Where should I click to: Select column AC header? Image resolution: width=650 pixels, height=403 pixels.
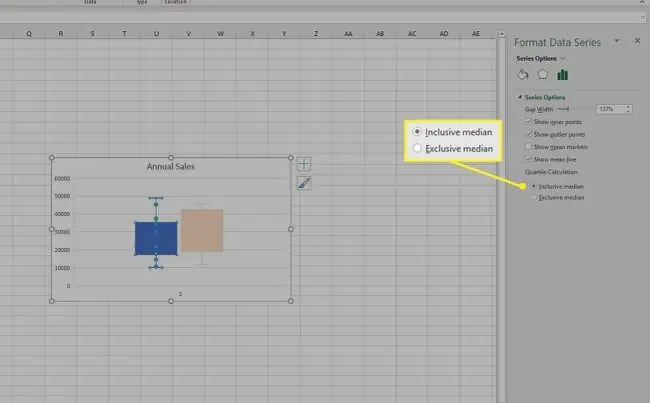(x=412, y=34)
